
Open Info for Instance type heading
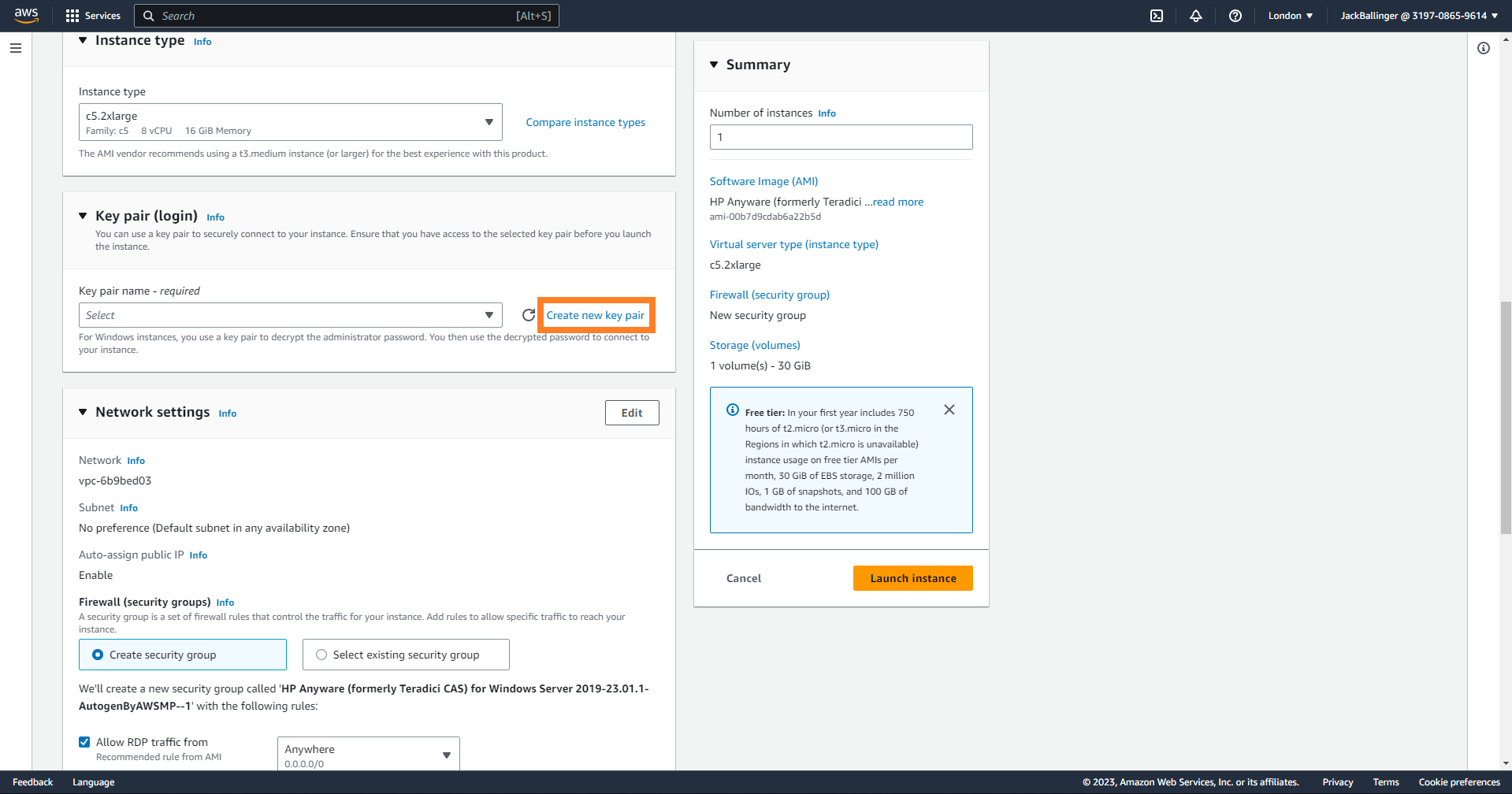point(202,42)
